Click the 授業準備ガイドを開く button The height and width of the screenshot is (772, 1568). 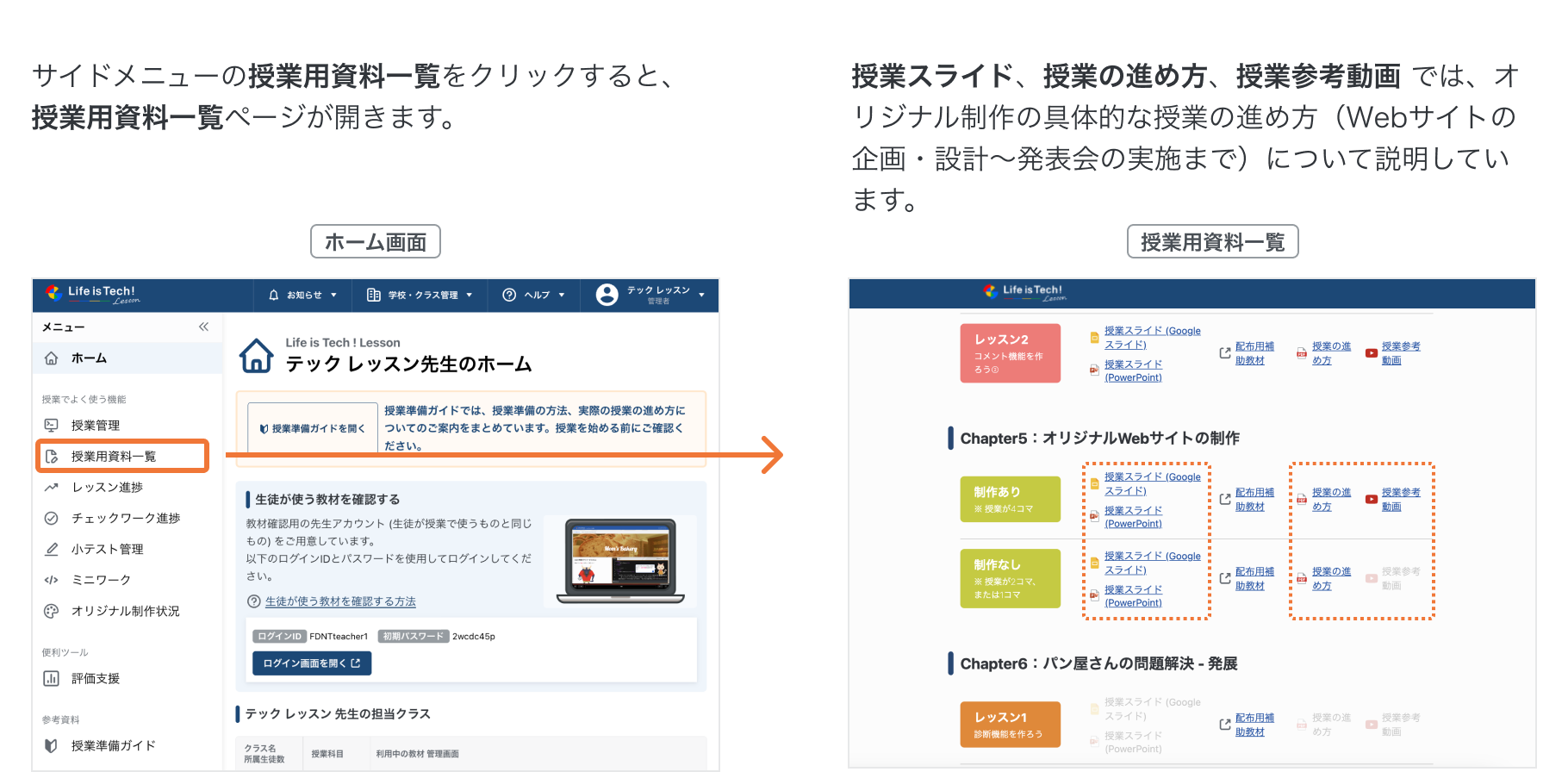tap(313, 428)
